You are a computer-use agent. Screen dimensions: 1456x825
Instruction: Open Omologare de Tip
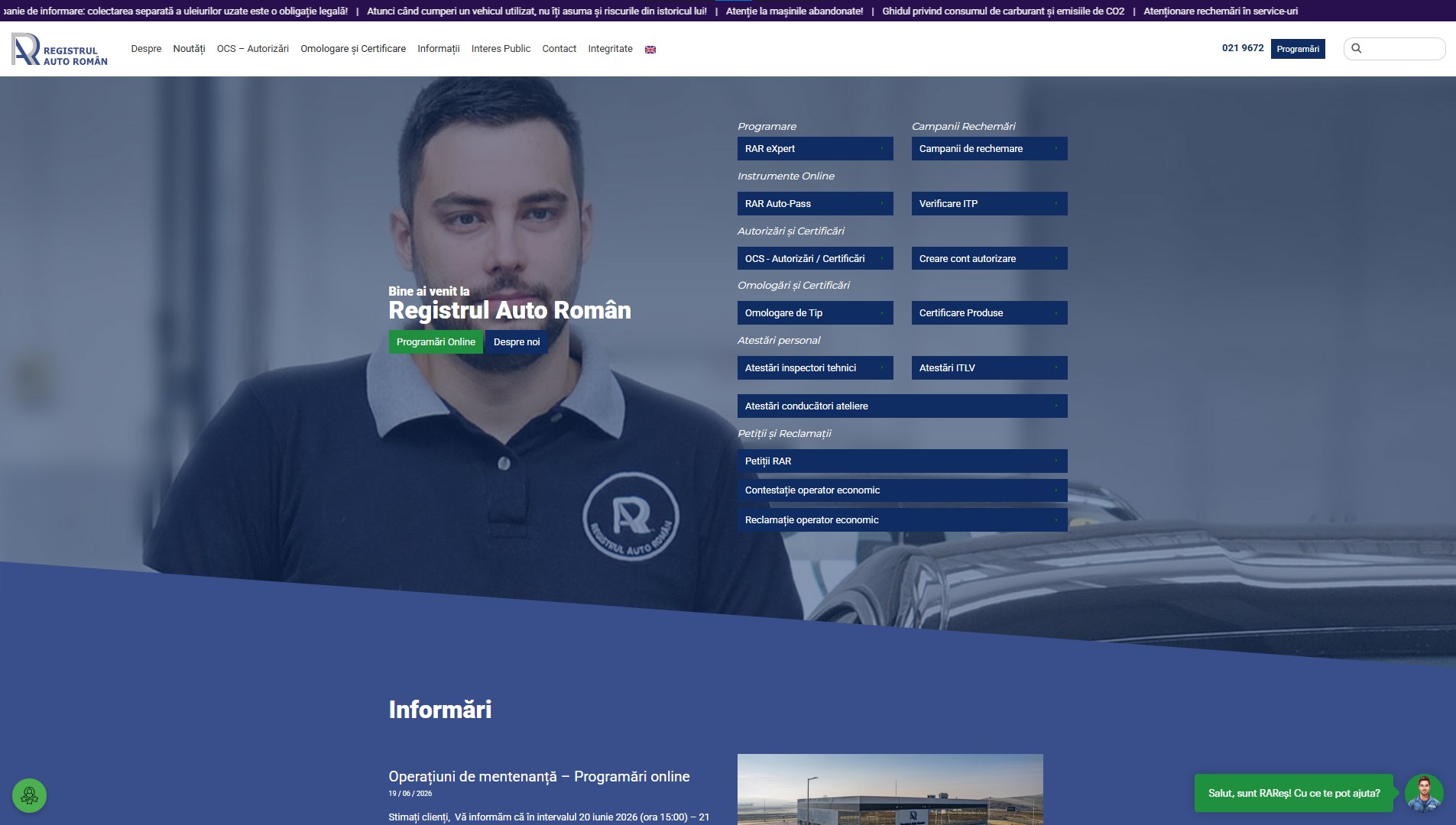(815, 313)
